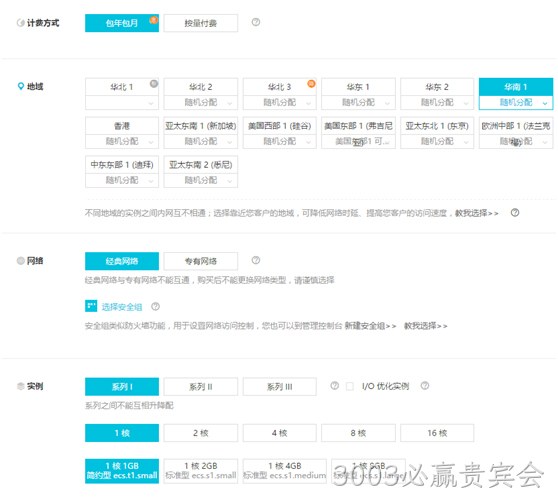Choose the 华东 1 region
558x499 pixels.
358,87
